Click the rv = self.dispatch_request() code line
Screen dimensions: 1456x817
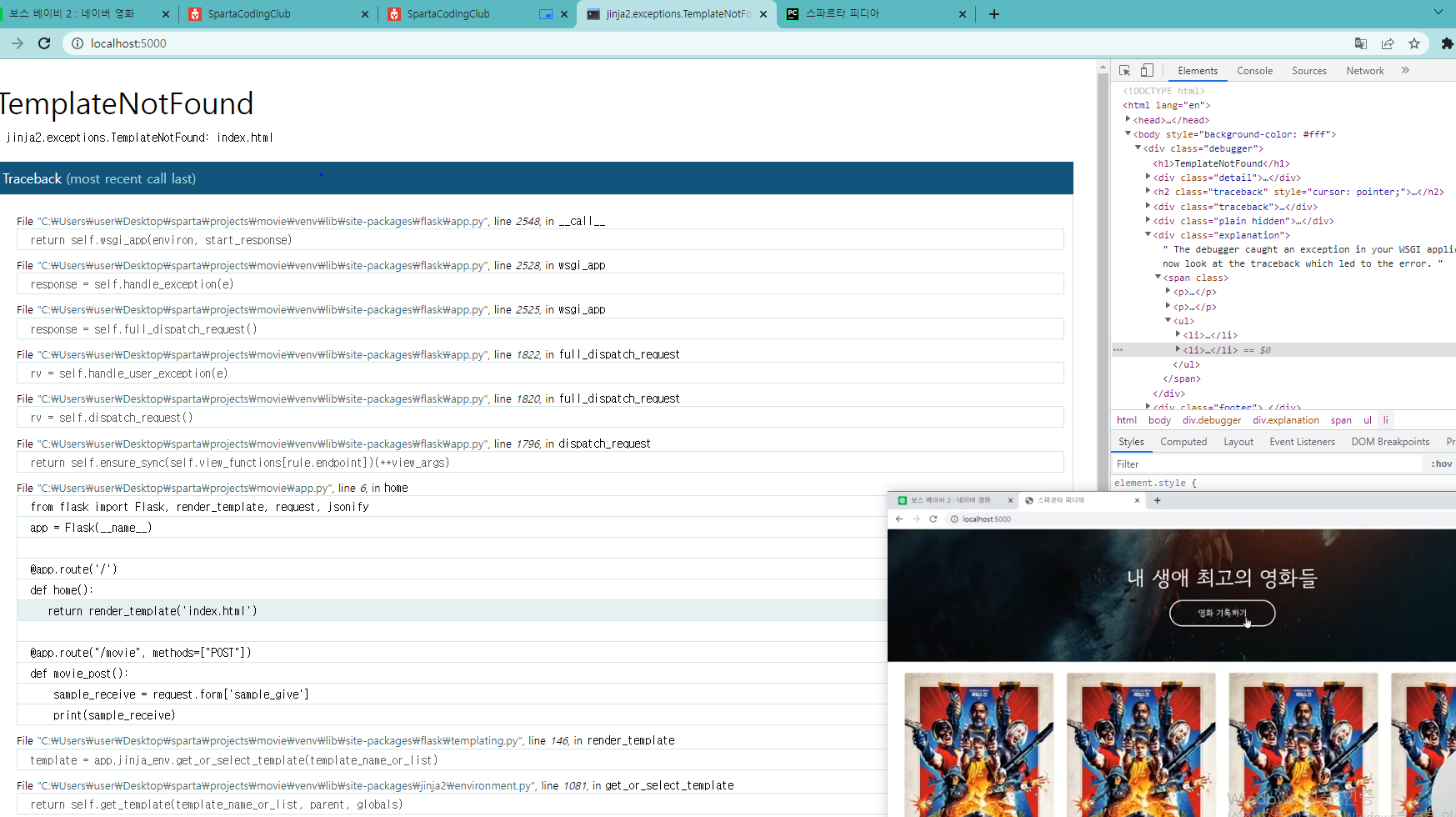tap(540, 418)
